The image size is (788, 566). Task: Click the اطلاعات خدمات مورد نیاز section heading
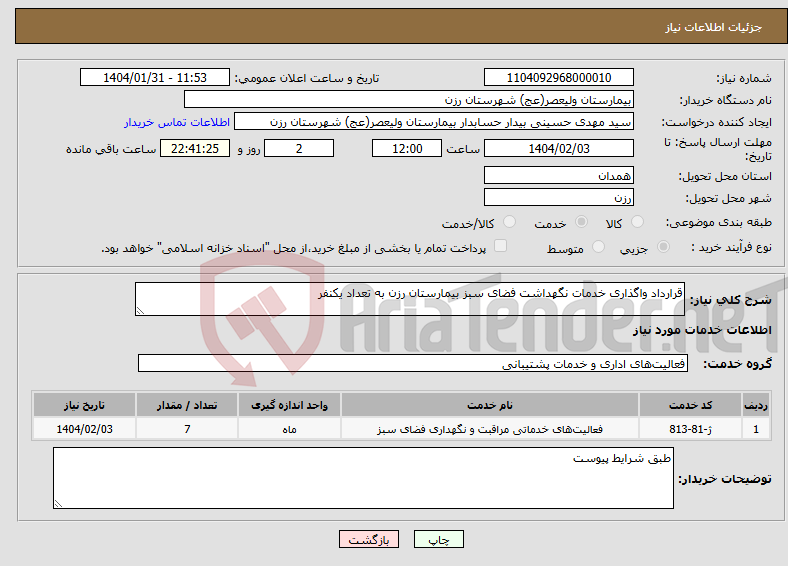click(x=702, y=330)
